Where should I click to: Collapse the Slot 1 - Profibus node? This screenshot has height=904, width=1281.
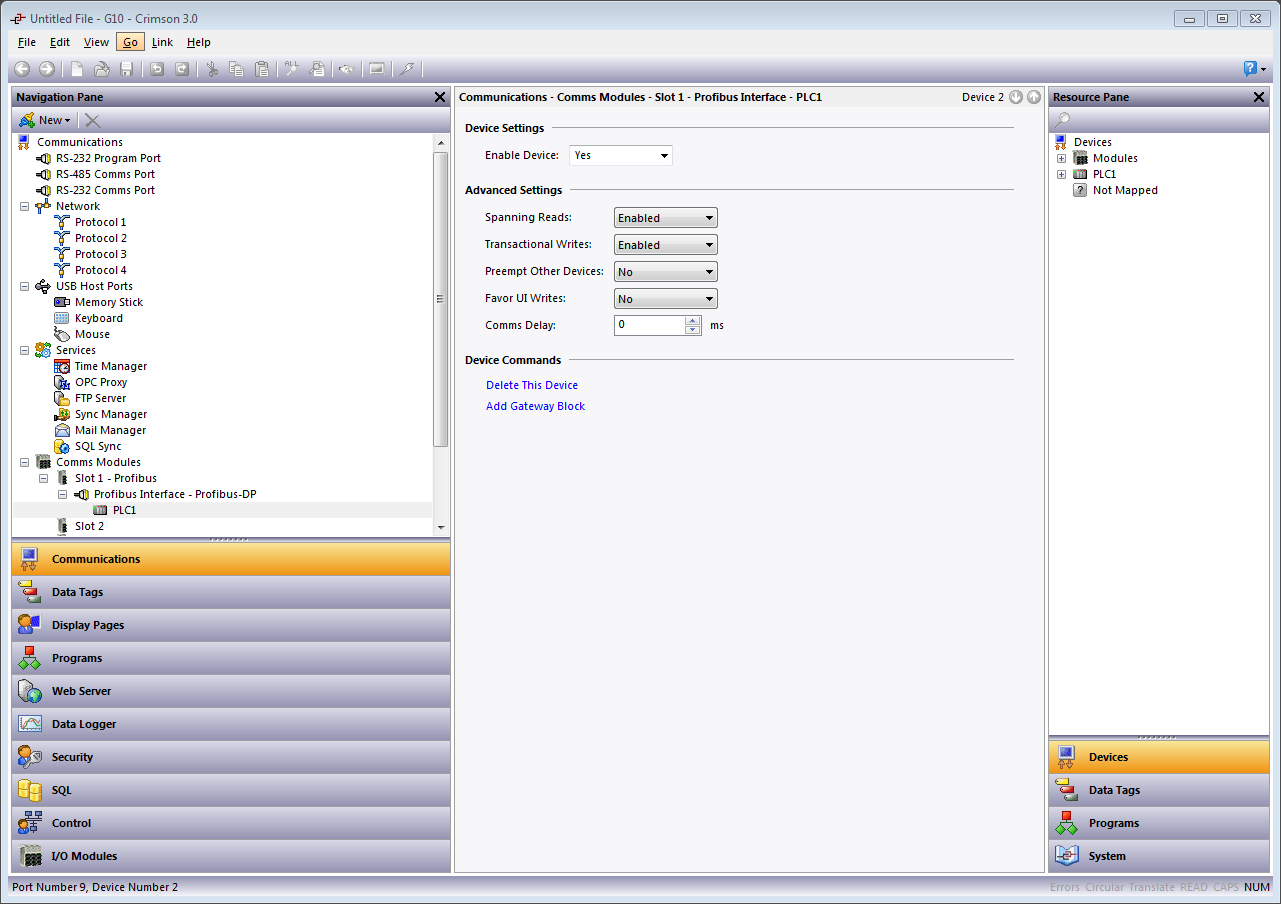43,478
